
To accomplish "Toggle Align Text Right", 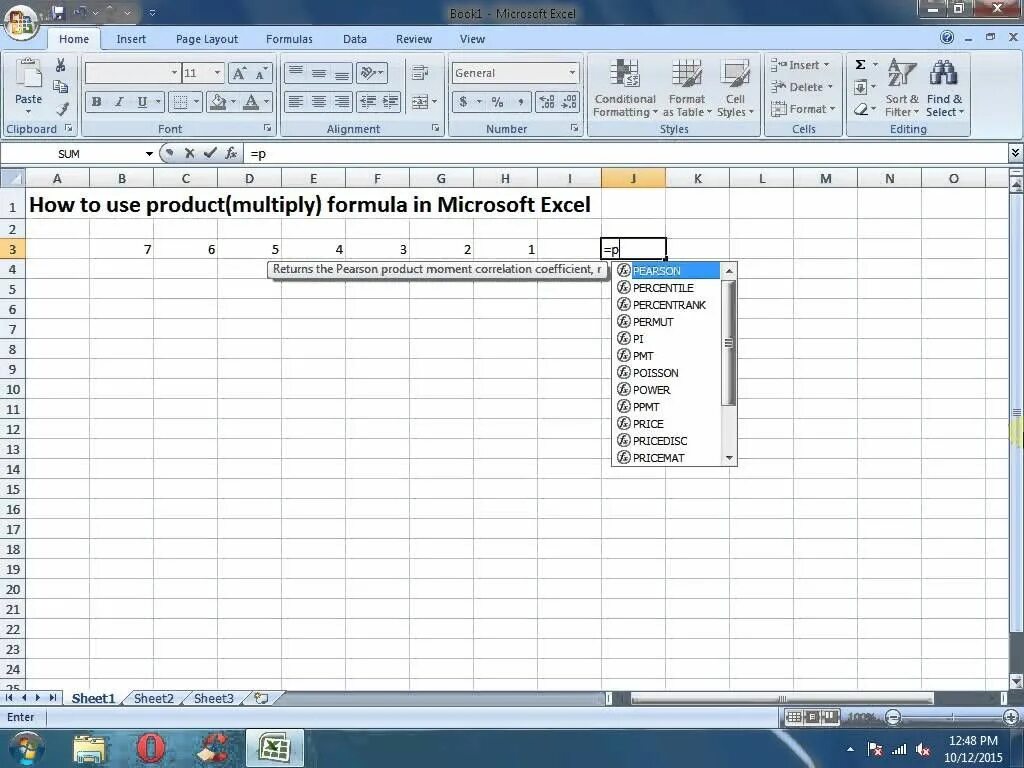I will coord(342,102).
